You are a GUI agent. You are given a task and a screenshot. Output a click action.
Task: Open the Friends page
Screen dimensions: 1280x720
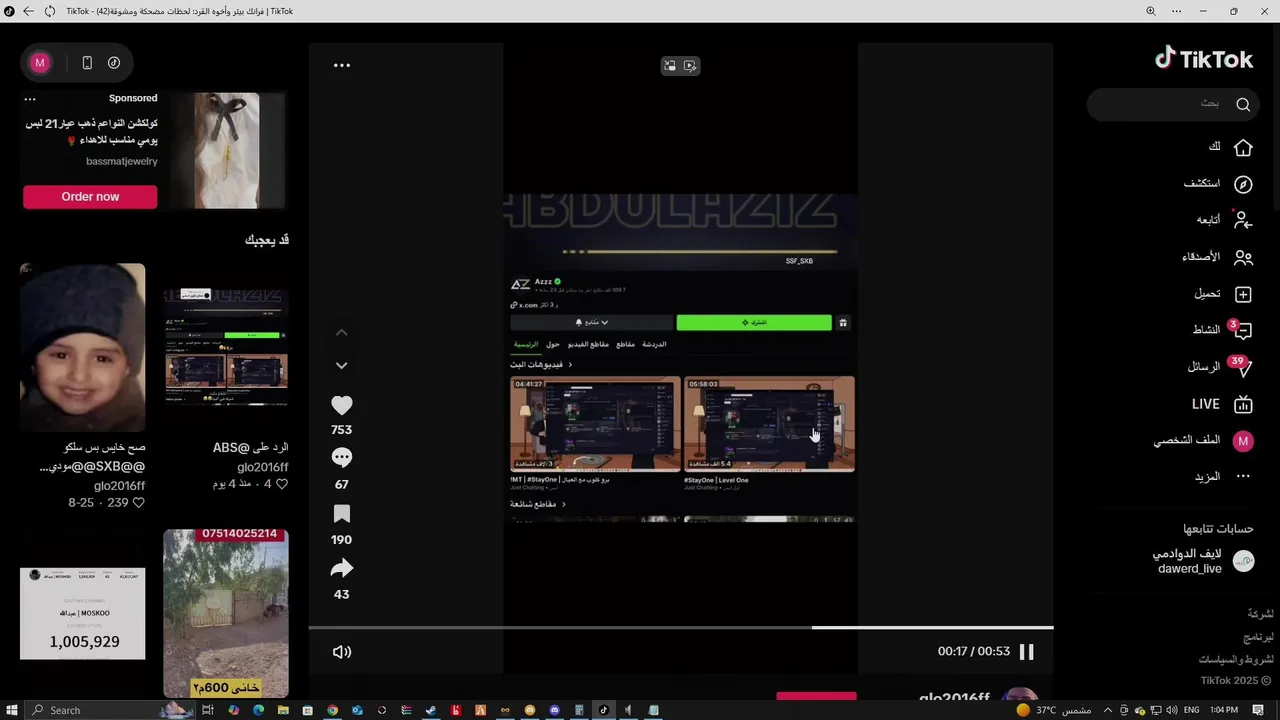(1218, 257)
